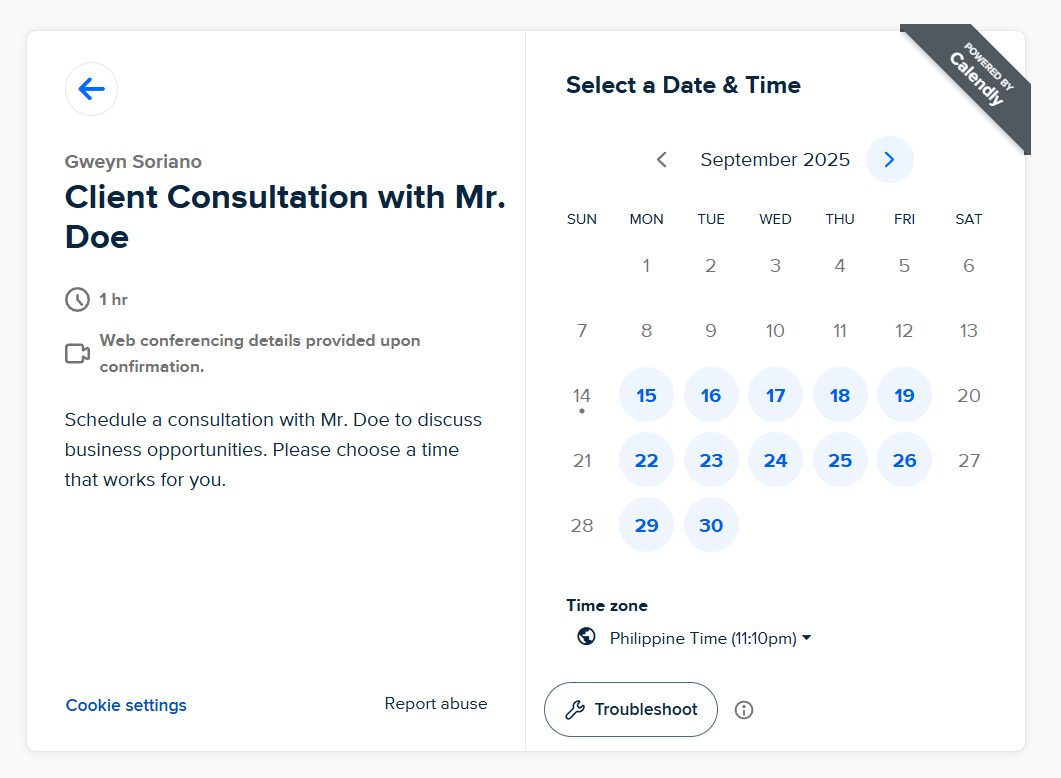Go to the previous month
Image resolution: width=1061 pixels, height=778 pixels.
(661, 160)
